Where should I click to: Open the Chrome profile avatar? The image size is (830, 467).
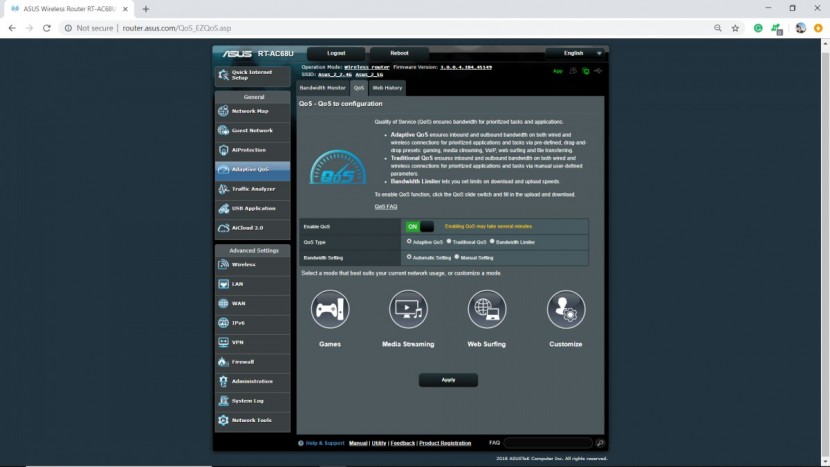click(x=800, y=28)
